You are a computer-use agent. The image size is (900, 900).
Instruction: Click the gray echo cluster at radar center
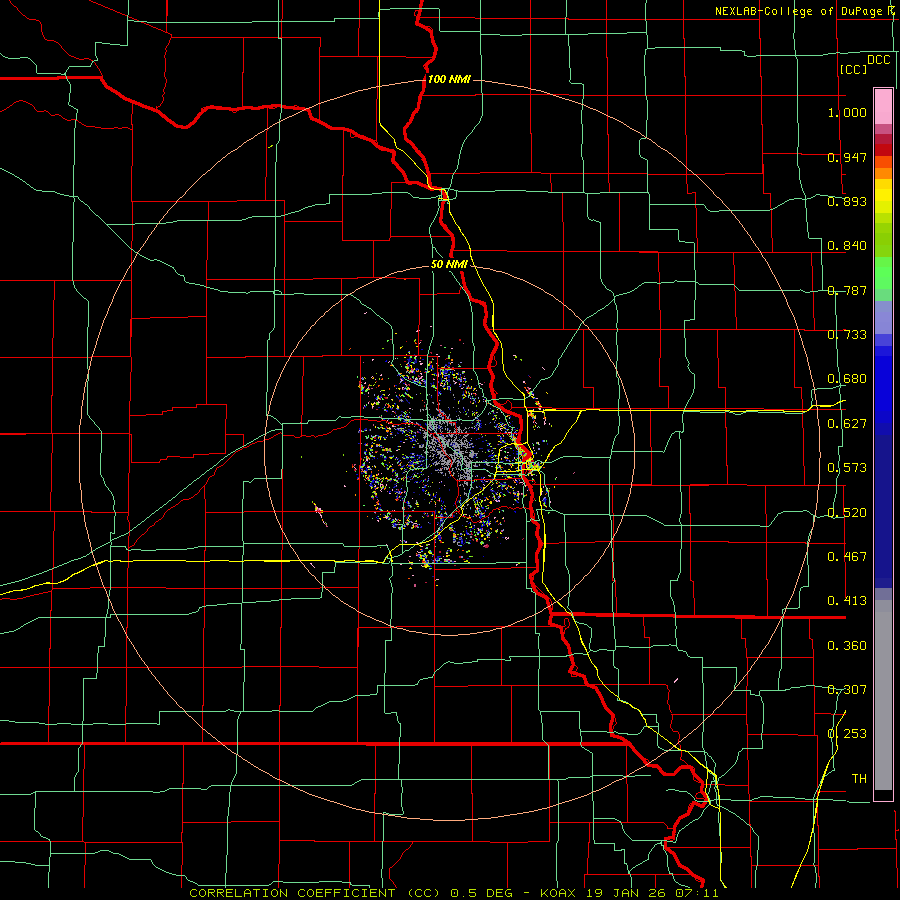[451, 447]
